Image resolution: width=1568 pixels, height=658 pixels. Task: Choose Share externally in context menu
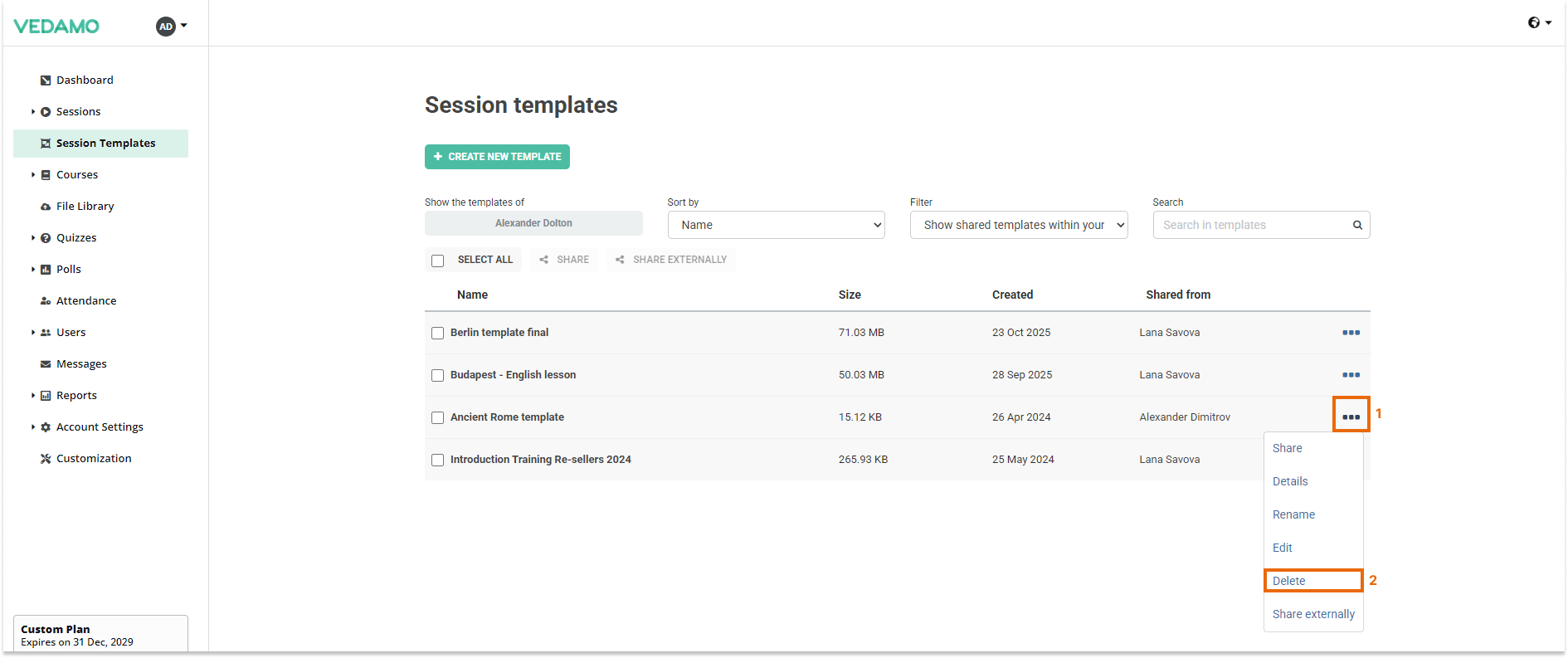coord(1313,614)
